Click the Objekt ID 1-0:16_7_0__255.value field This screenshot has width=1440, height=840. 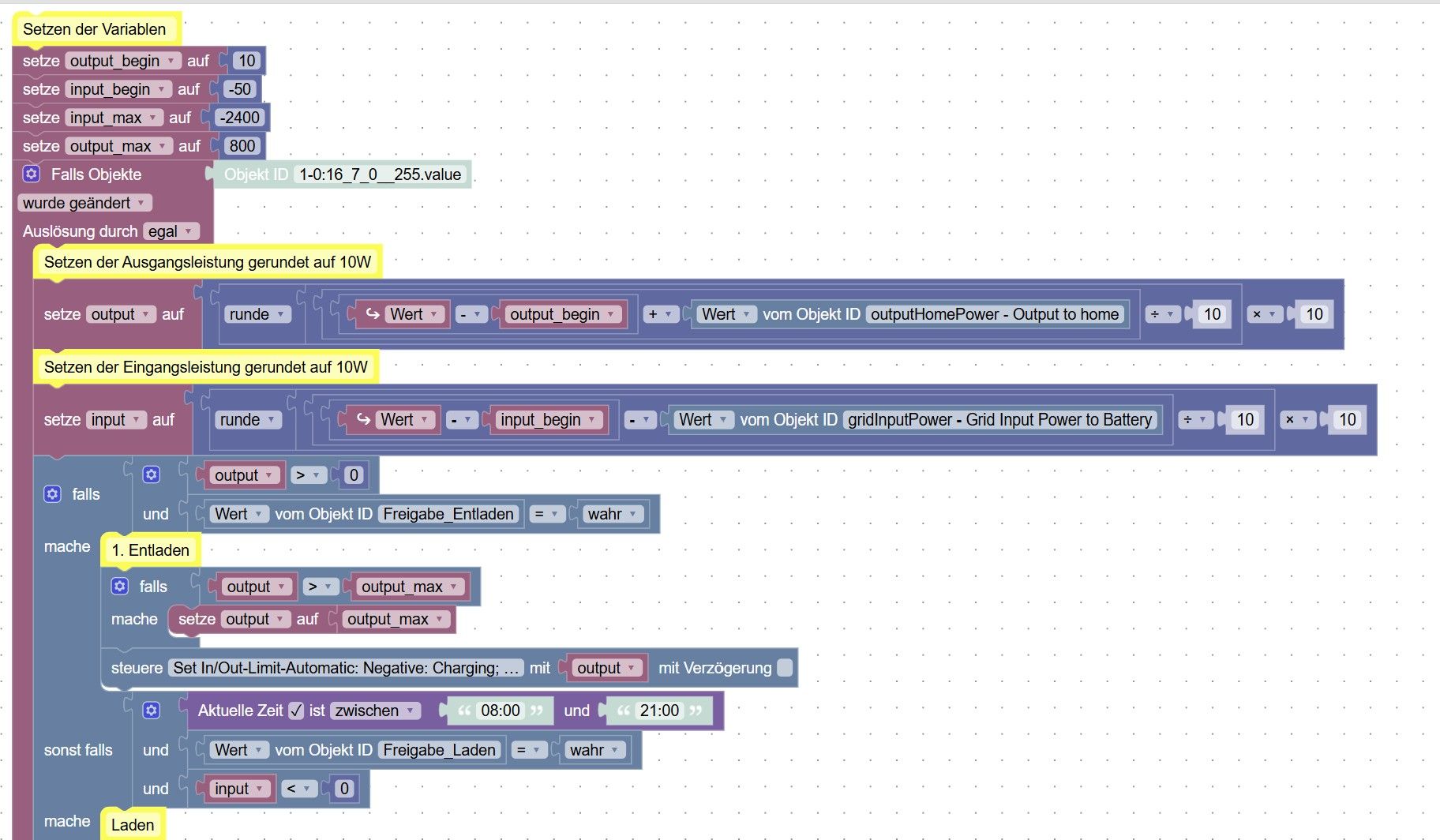[x=380, y=174]
